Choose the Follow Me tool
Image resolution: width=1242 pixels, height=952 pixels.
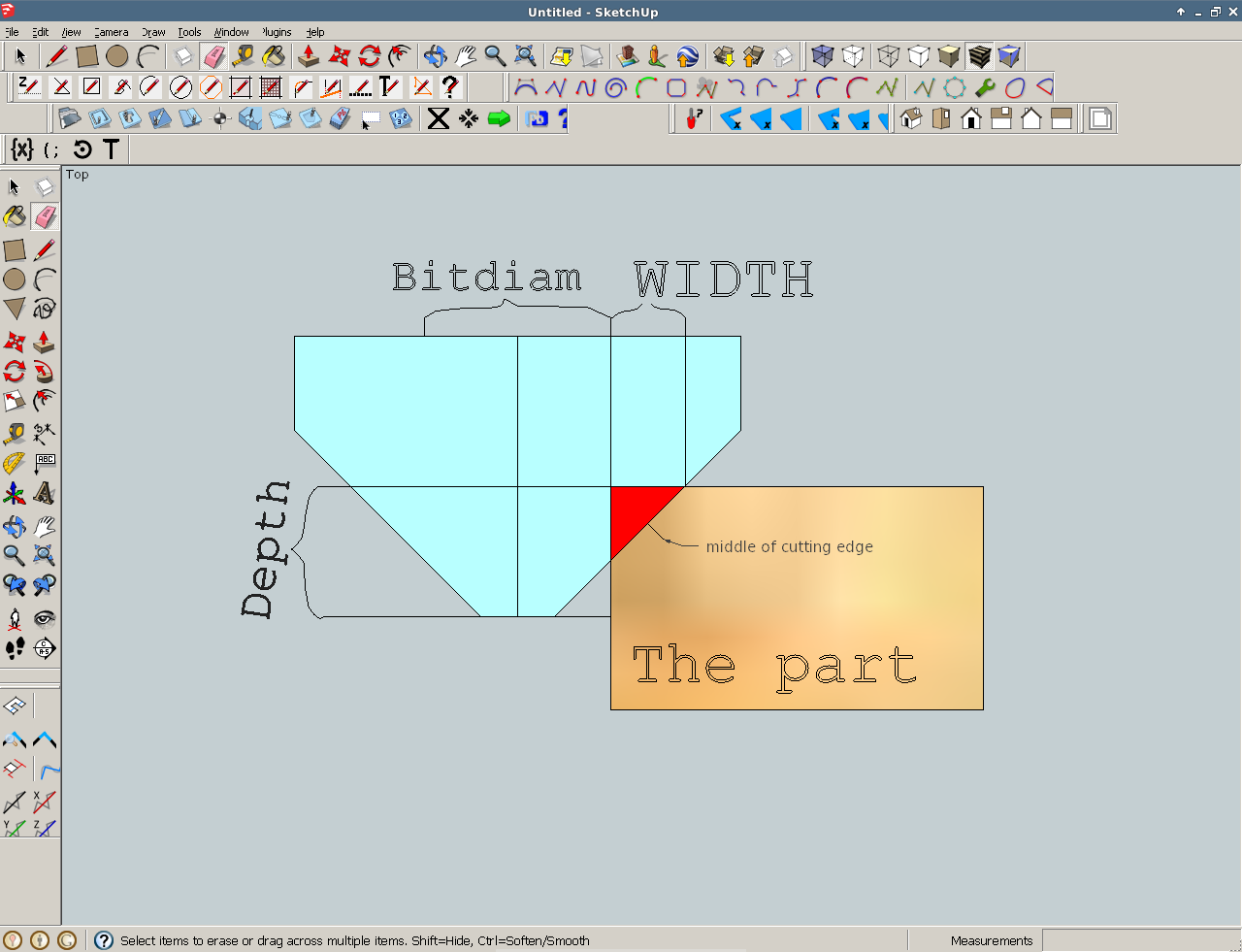44,401
